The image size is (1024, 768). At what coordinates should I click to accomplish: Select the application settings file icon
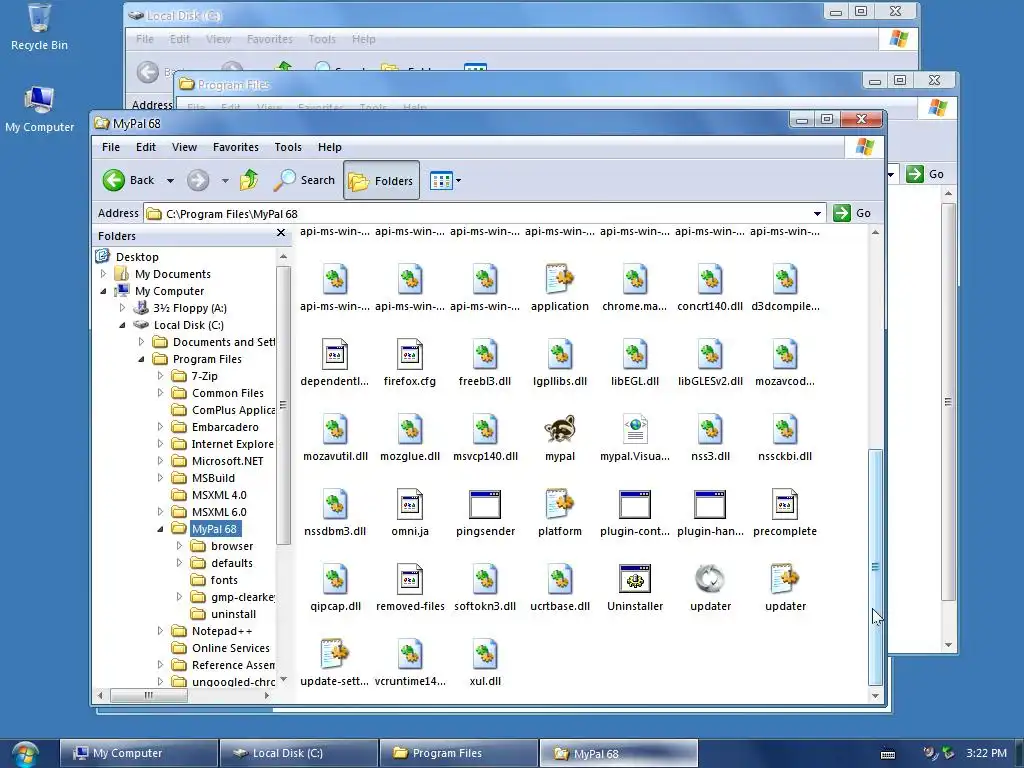coord(560,279)
